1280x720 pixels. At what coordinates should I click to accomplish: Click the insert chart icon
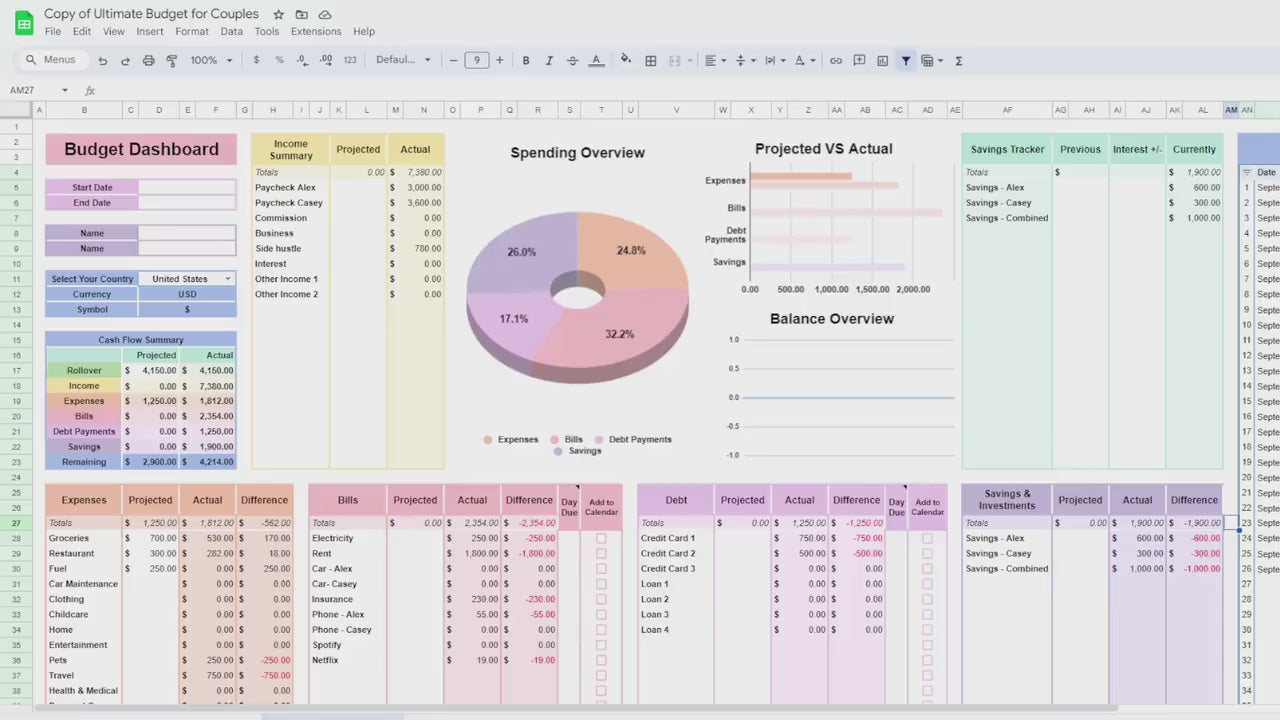click(882, 60)
